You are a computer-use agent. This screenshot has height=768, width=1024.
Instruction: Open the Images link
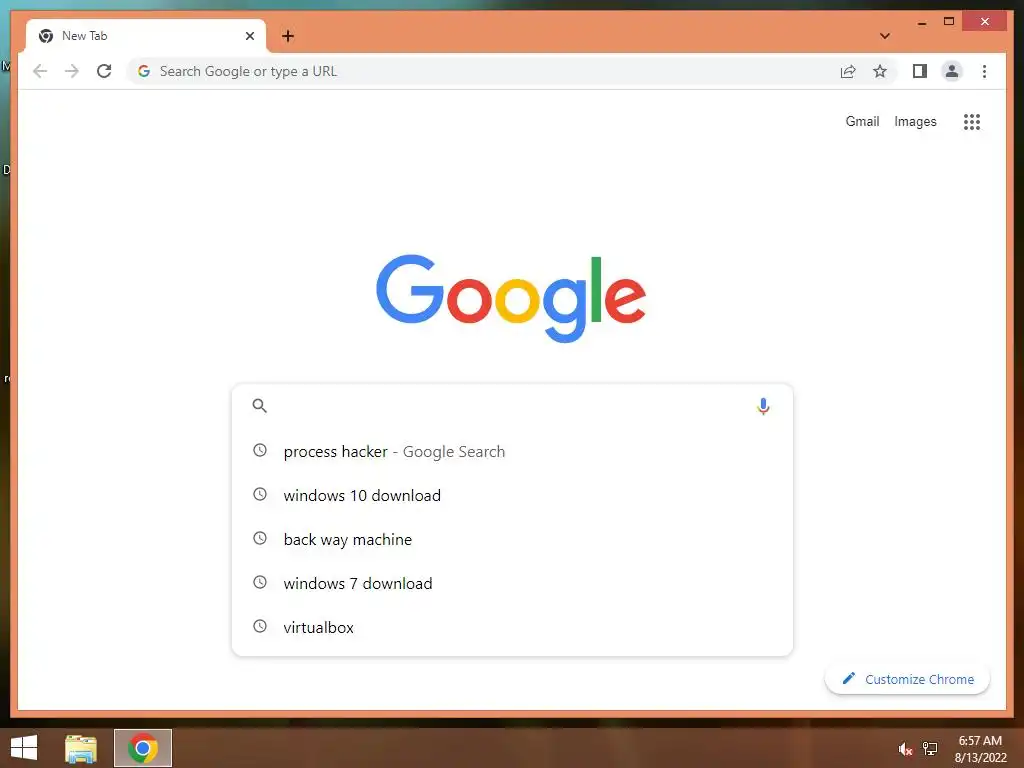point(915,121)
